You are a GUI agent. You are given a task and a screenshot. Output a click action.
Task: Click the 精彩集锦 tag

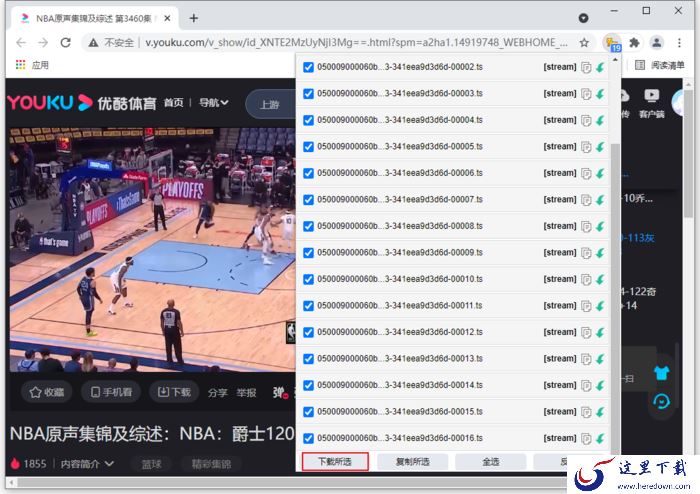coord(211,464)
